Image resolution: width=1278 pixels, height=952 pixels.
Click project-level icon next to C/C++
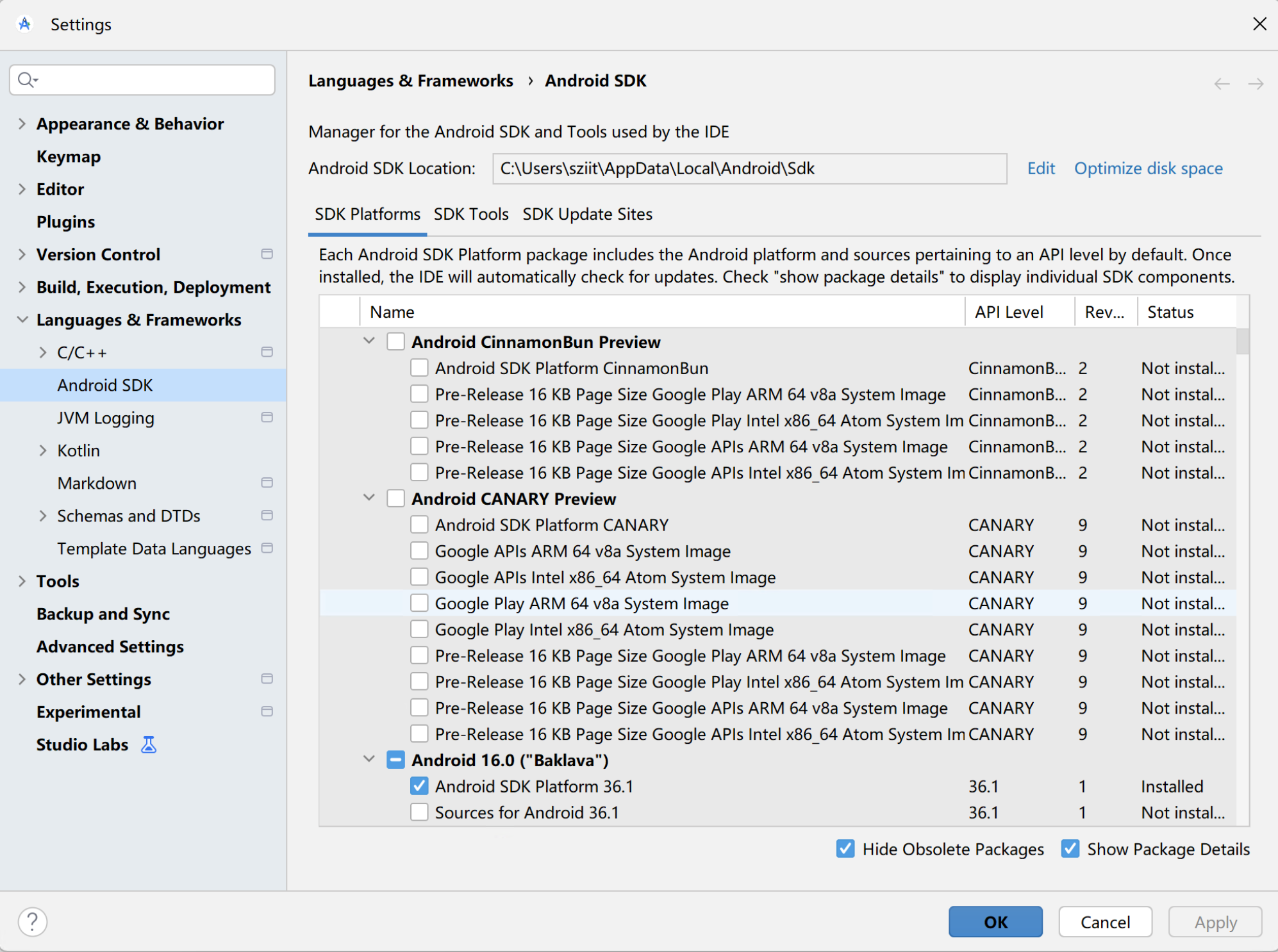(x=267, y=352)
